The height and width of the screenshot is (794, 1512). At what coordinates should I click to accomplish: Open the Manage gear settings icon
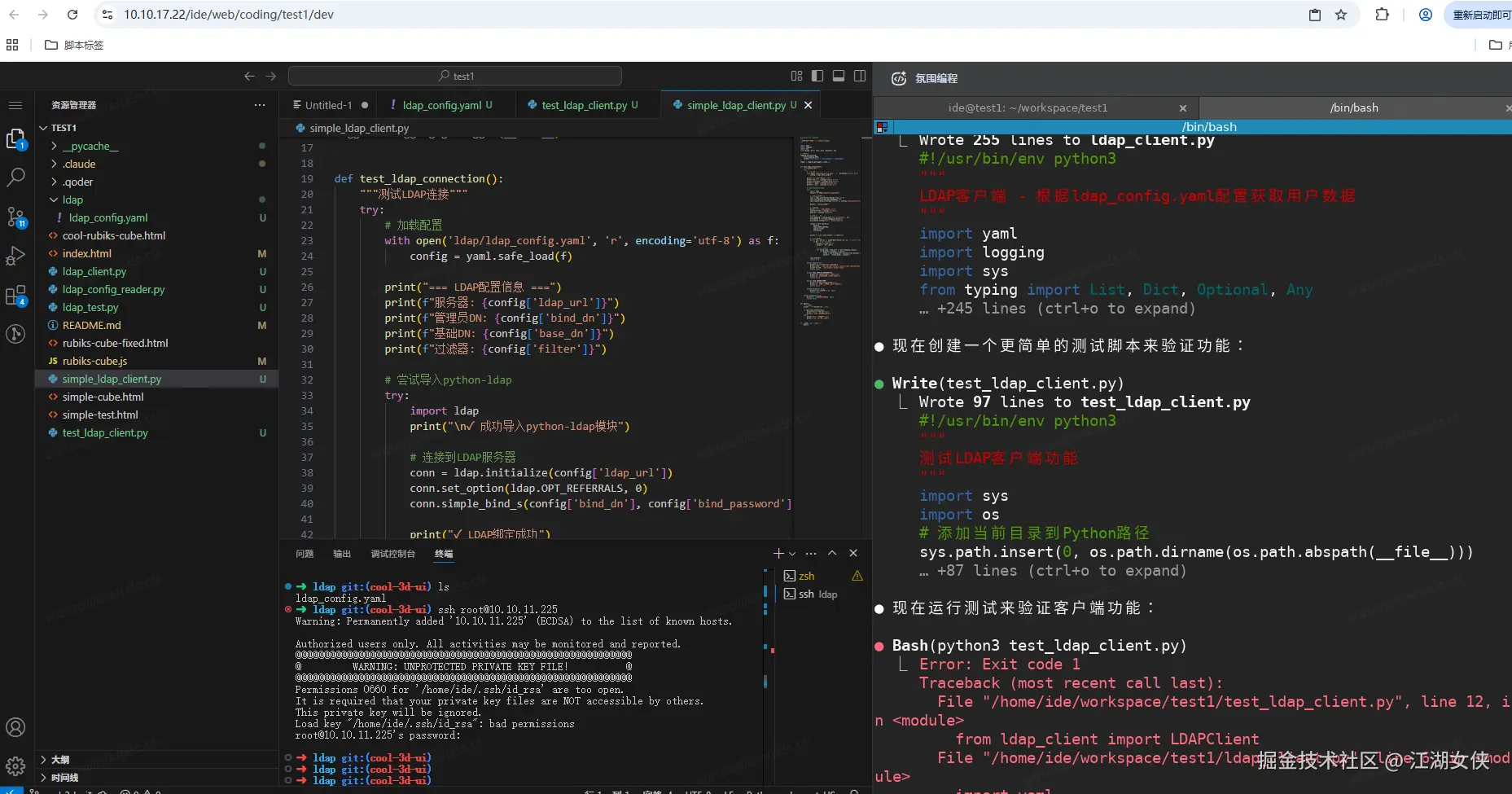(15, 765)
